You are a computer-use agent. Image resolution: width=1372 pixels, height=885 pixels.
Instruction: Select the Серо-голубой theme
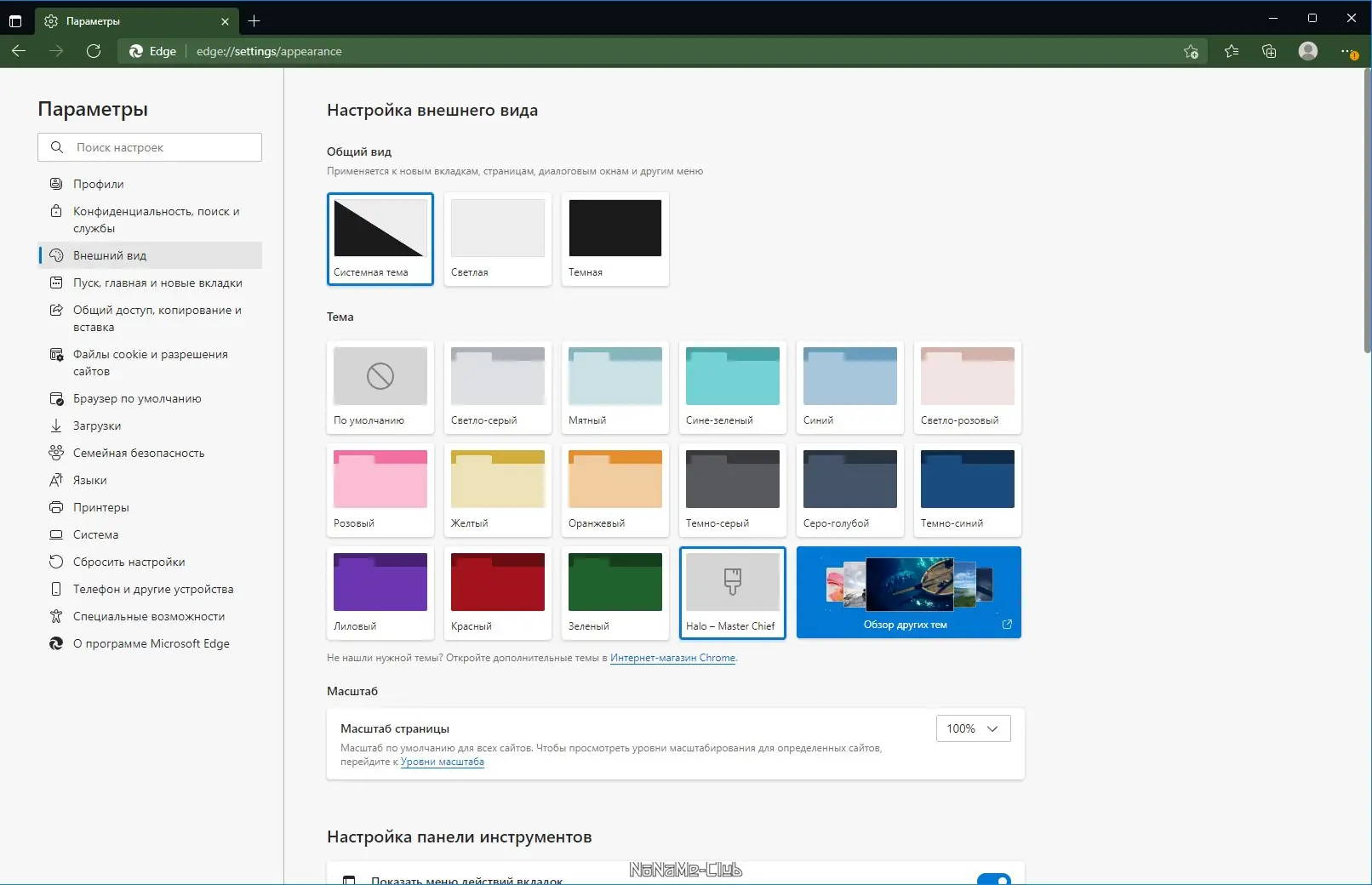[x=850, y=490]
